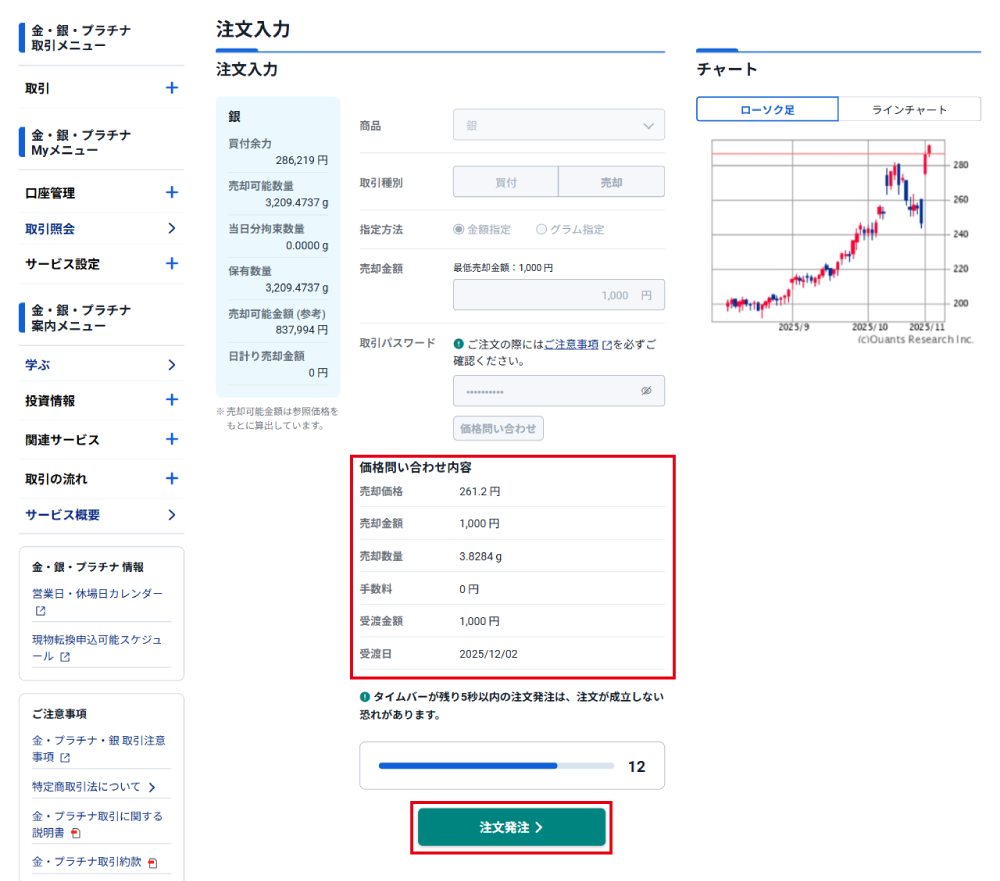Screen dimensions: 1000x881
Task: Select グラム指定 radio button
Action: click(542, 229)
